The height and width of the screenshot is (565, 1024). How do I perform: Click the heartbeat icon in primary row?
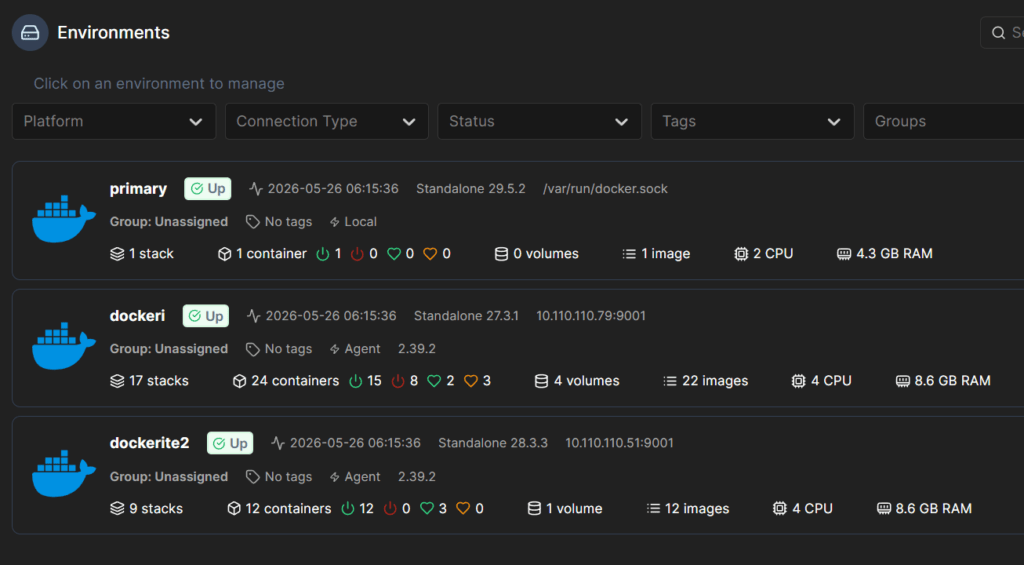256,189
